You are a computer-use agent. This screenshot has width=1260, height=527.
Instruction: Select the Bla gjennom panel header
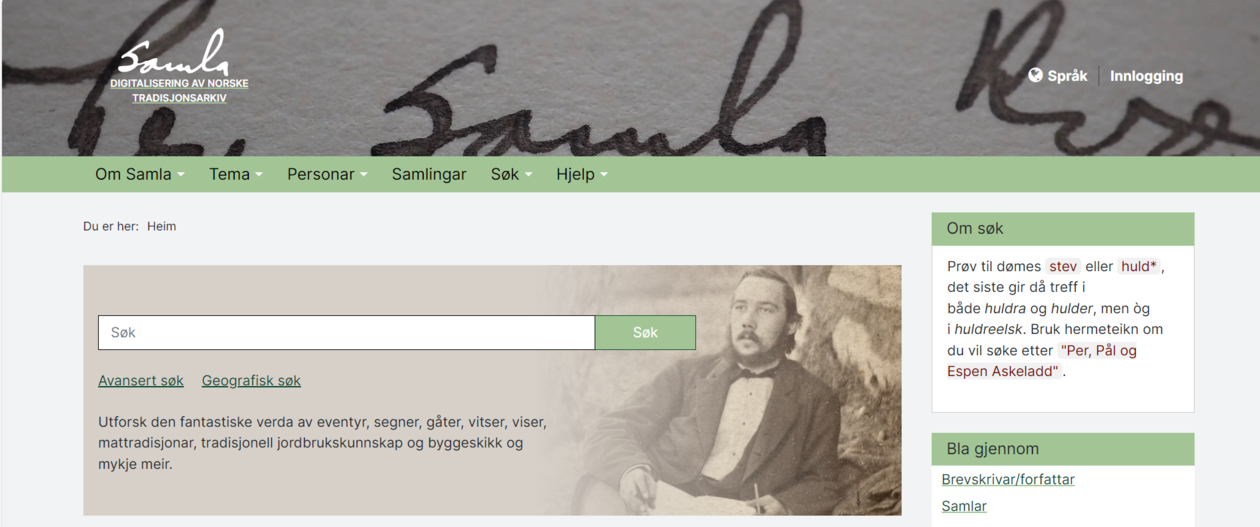[x=1063, y=449]
